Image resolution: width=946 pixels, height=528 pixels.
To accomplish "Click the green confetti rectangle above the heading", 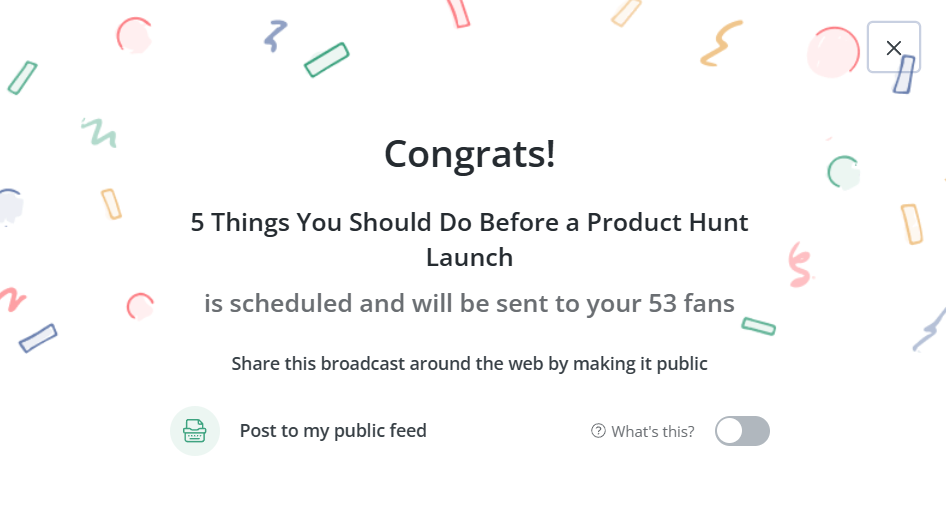I will [326, 60].
